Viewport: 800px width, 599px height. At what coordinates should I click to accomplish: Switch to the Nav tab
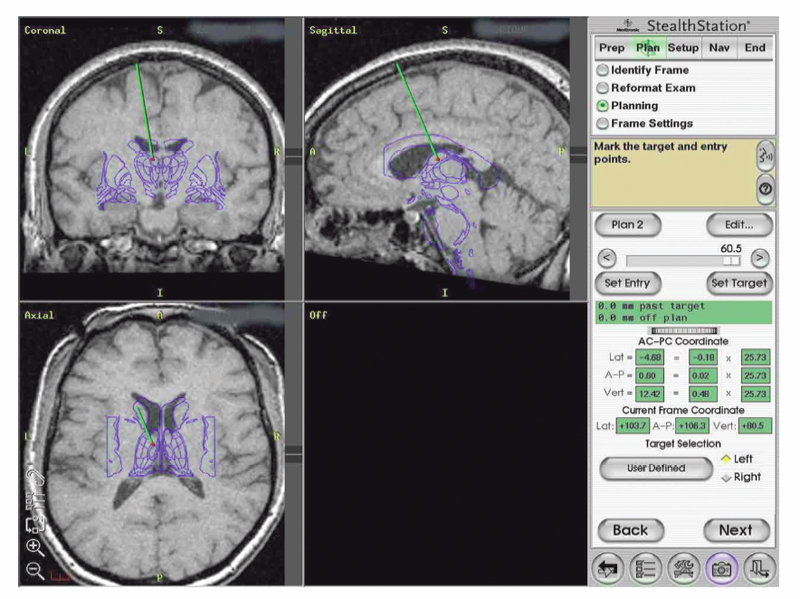[718, 47]
